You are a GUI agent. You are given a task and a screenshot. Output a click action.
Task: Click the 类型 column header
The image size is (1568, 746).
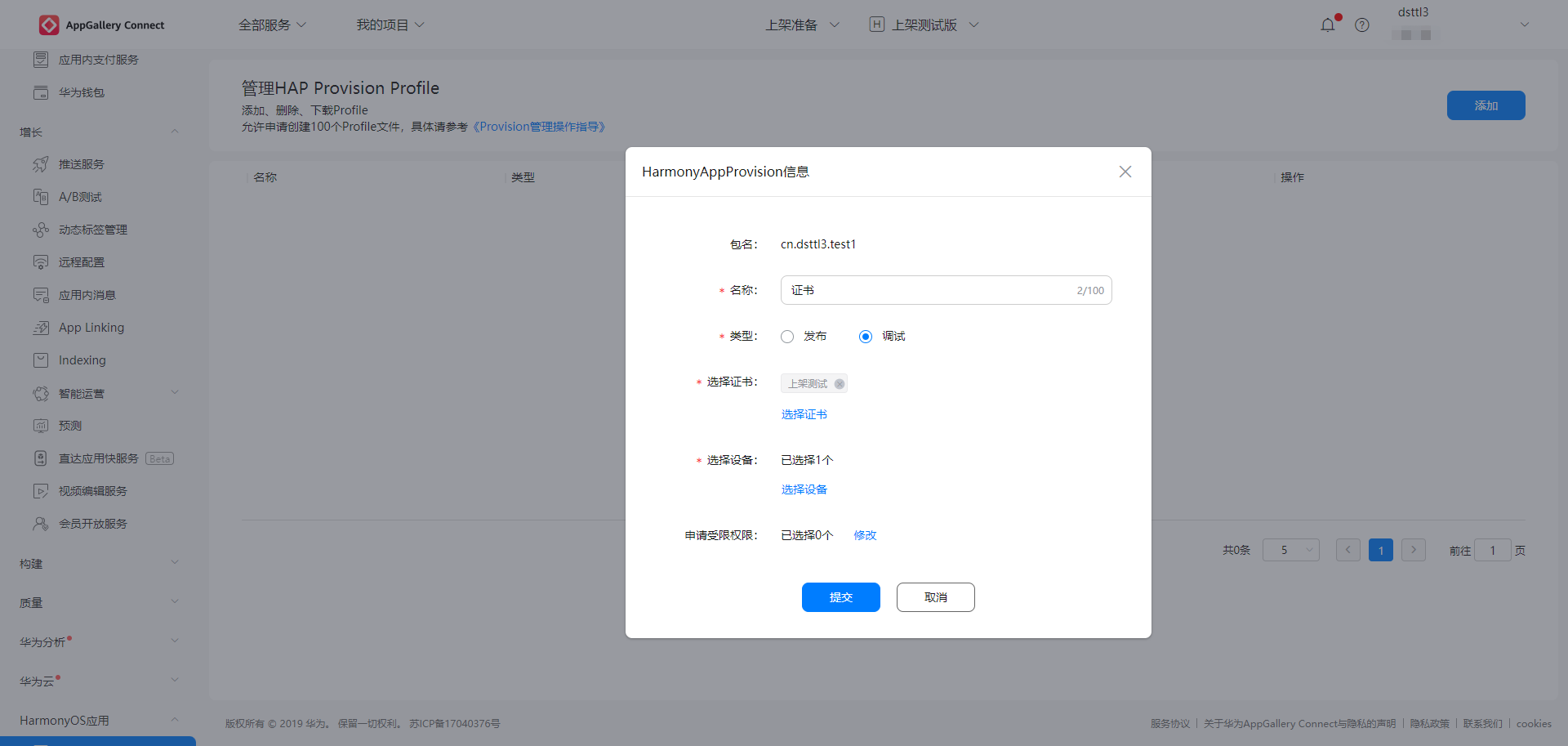coord(523,177)
